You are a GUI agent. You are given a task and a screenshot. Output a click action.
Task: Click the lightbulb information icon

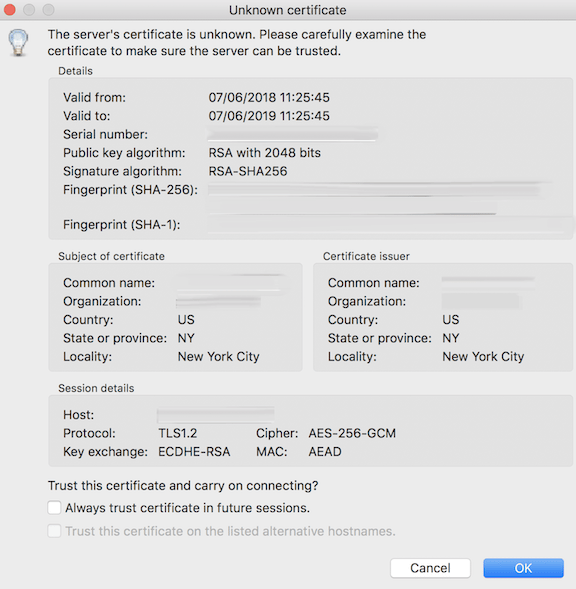tap(18, 43)
